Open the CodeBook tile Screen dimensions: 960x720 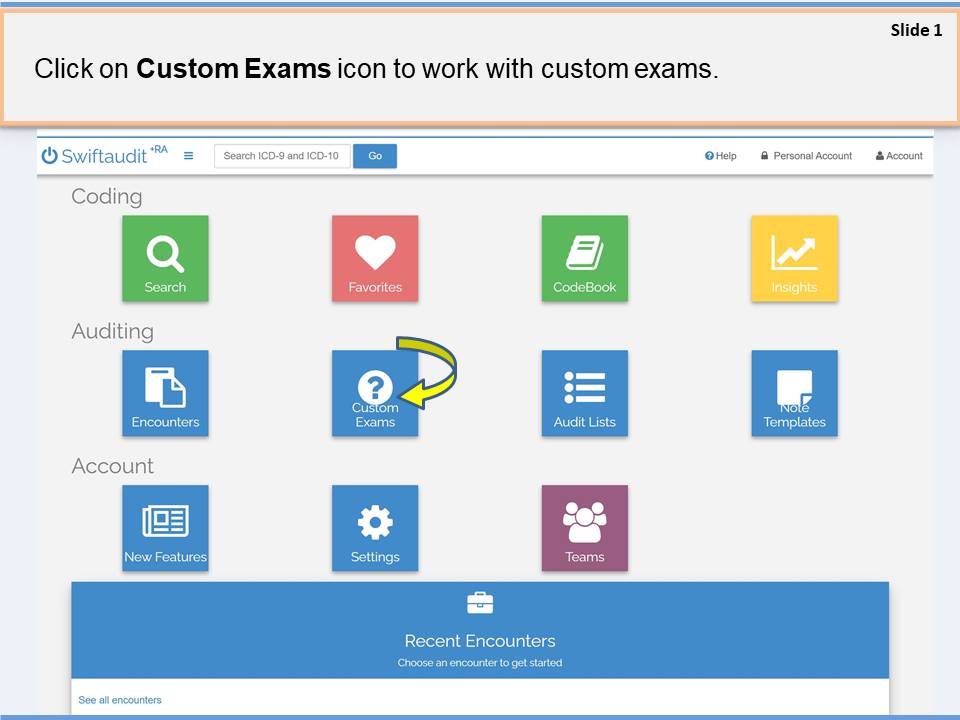tap(585, 259)
